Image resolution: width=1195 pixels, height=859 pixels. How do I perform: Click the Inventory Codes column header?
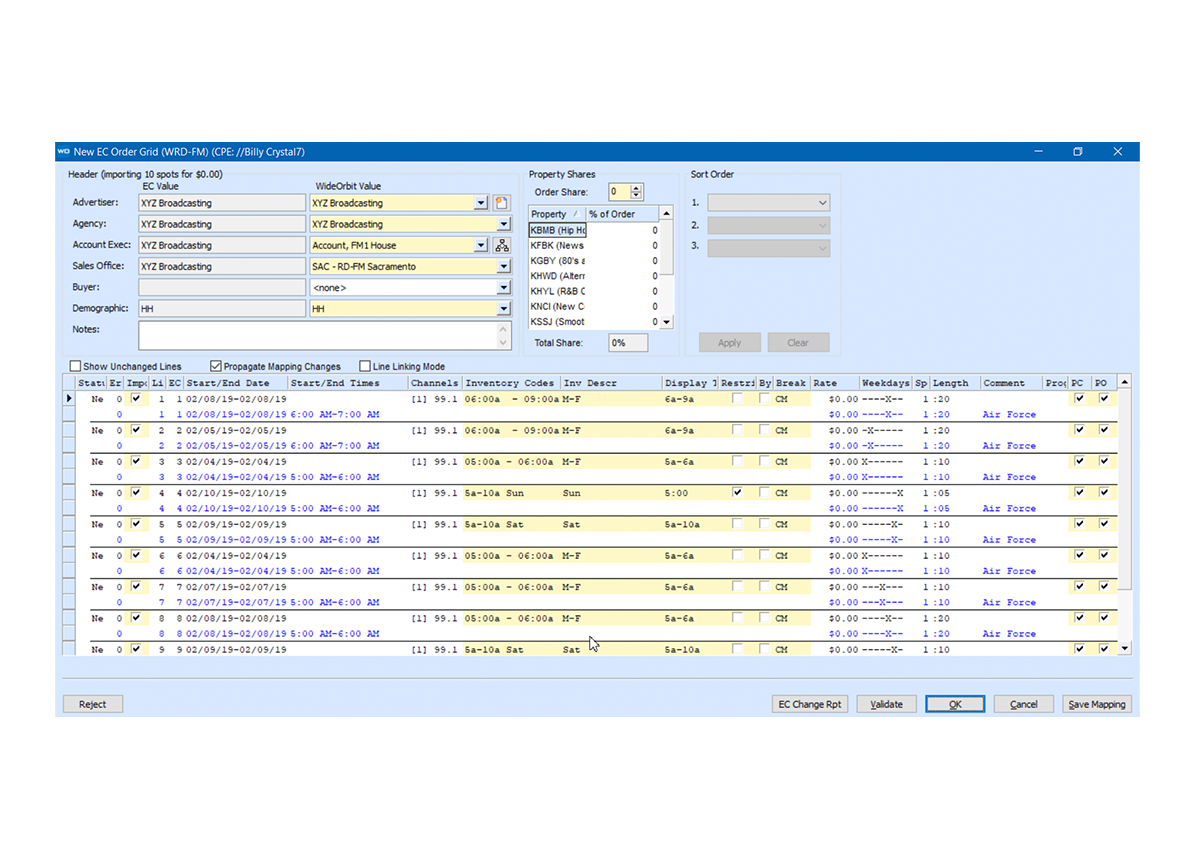(x=509, y=383)
